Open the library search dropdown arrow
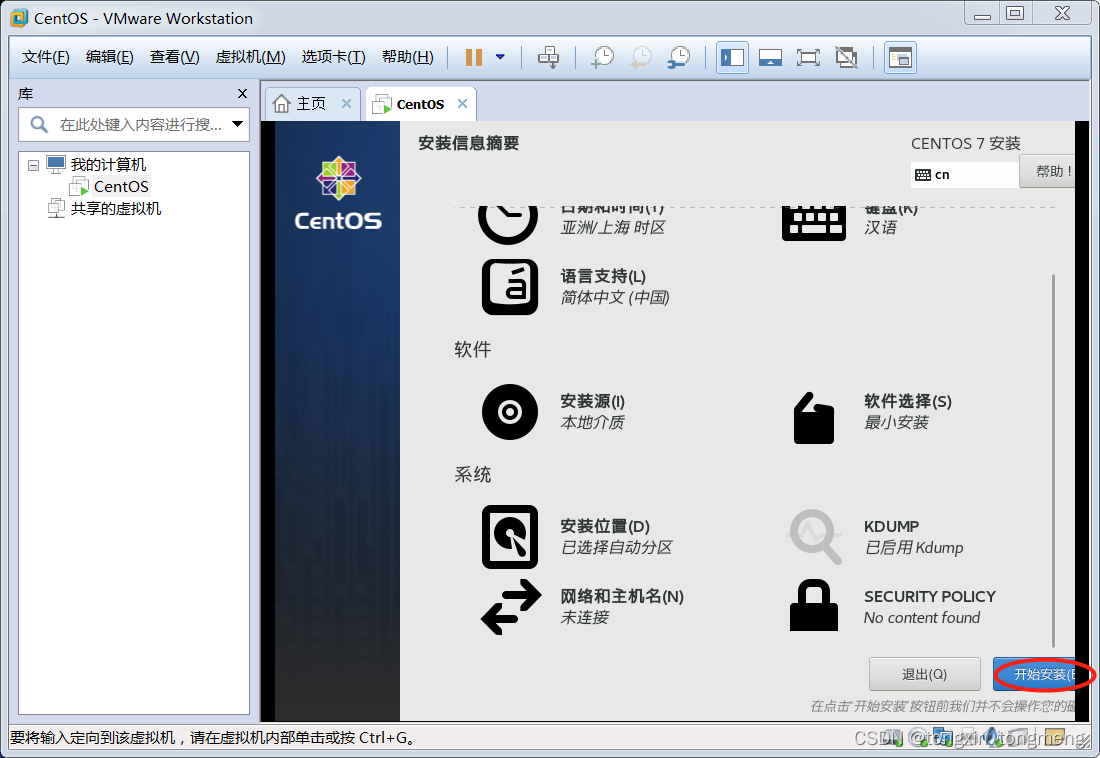Screen dimensions: 1100x758 pyautogui.click(x=238, y=124)
